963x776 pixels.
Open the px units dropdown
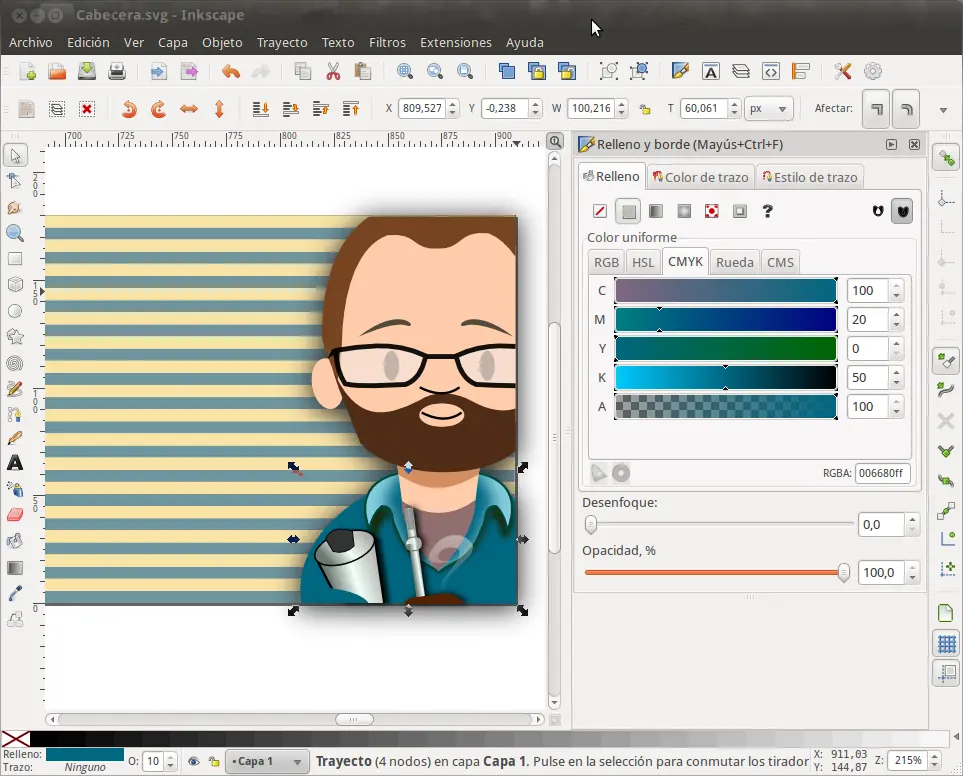click(x=769, y=109)
